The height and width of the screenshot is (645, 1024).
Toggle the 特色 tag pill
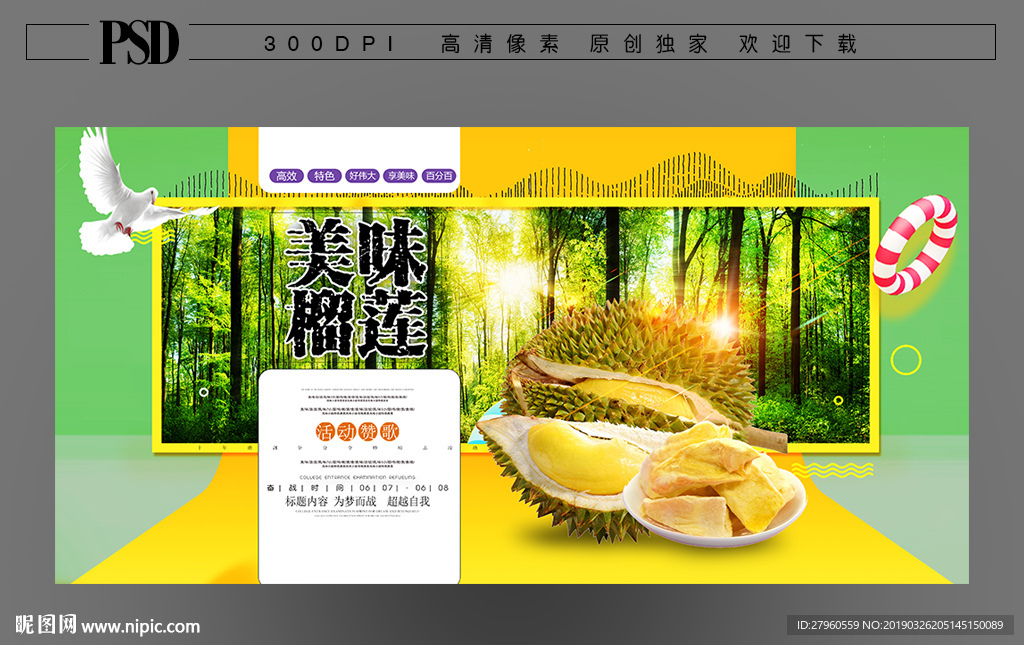point(323,173)
